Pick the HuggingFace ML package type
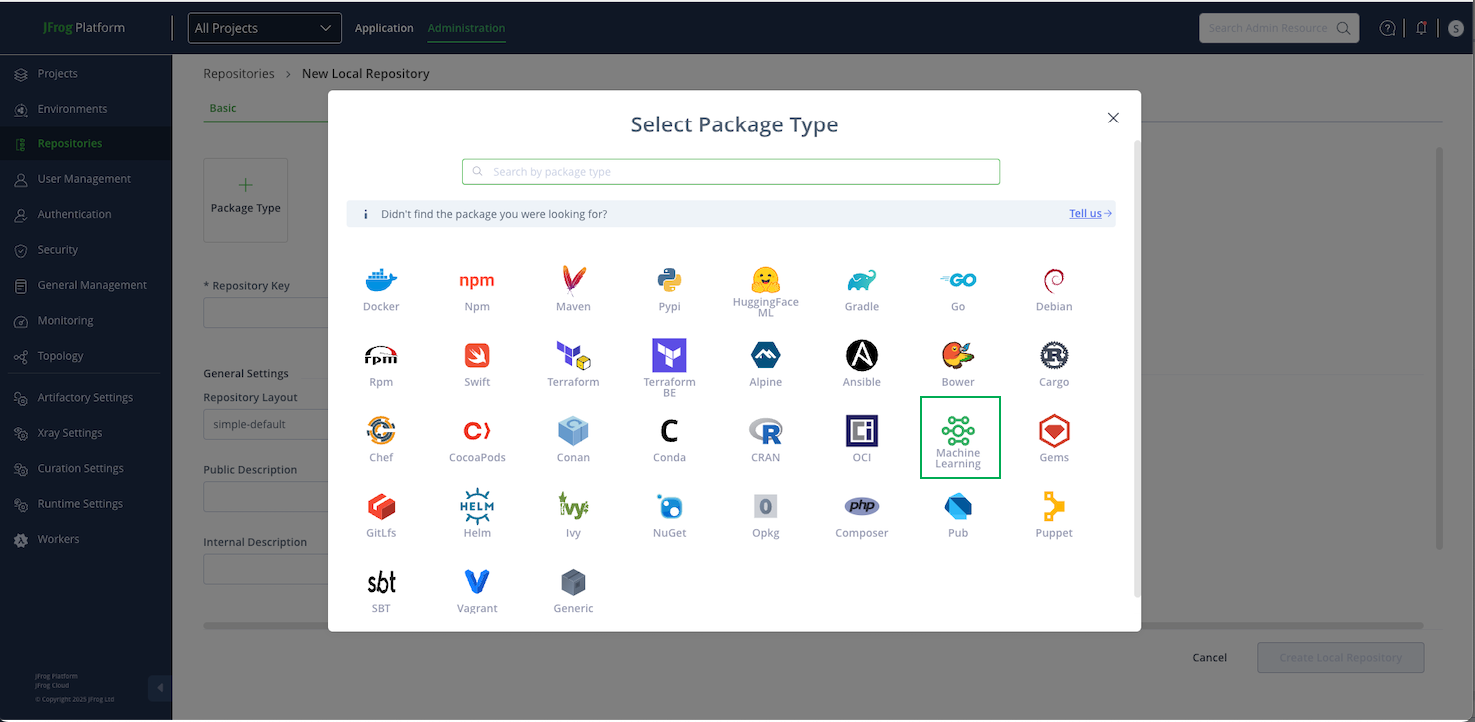 (765, 290)
